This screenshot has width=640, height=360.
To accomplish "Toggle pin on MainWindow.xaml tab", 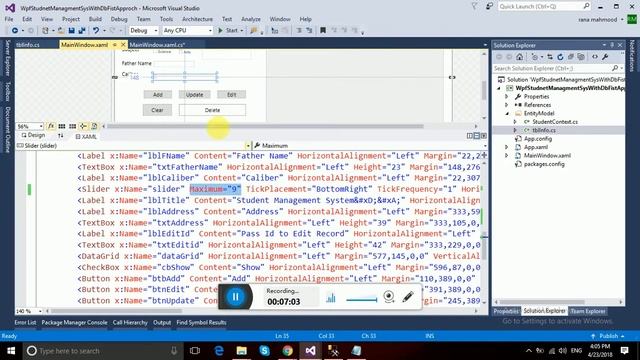I will pos(115,44).
